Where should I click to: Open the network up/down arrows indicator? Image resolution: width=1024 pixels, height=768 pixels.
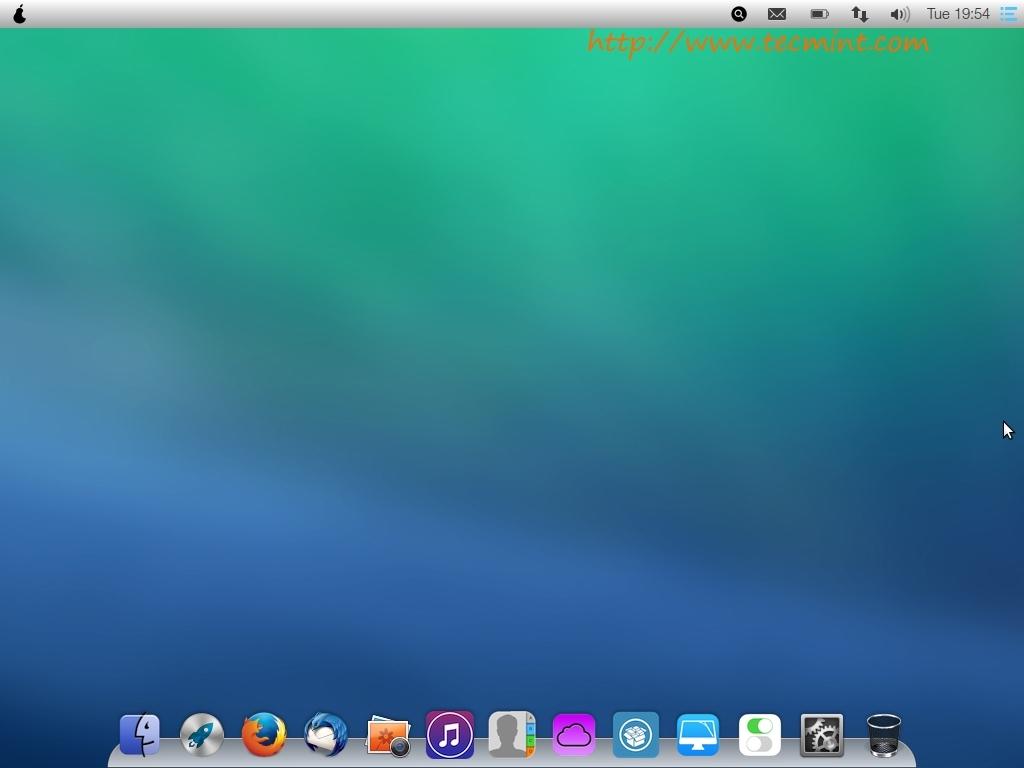pyautogui.click(x=859, y=14)
